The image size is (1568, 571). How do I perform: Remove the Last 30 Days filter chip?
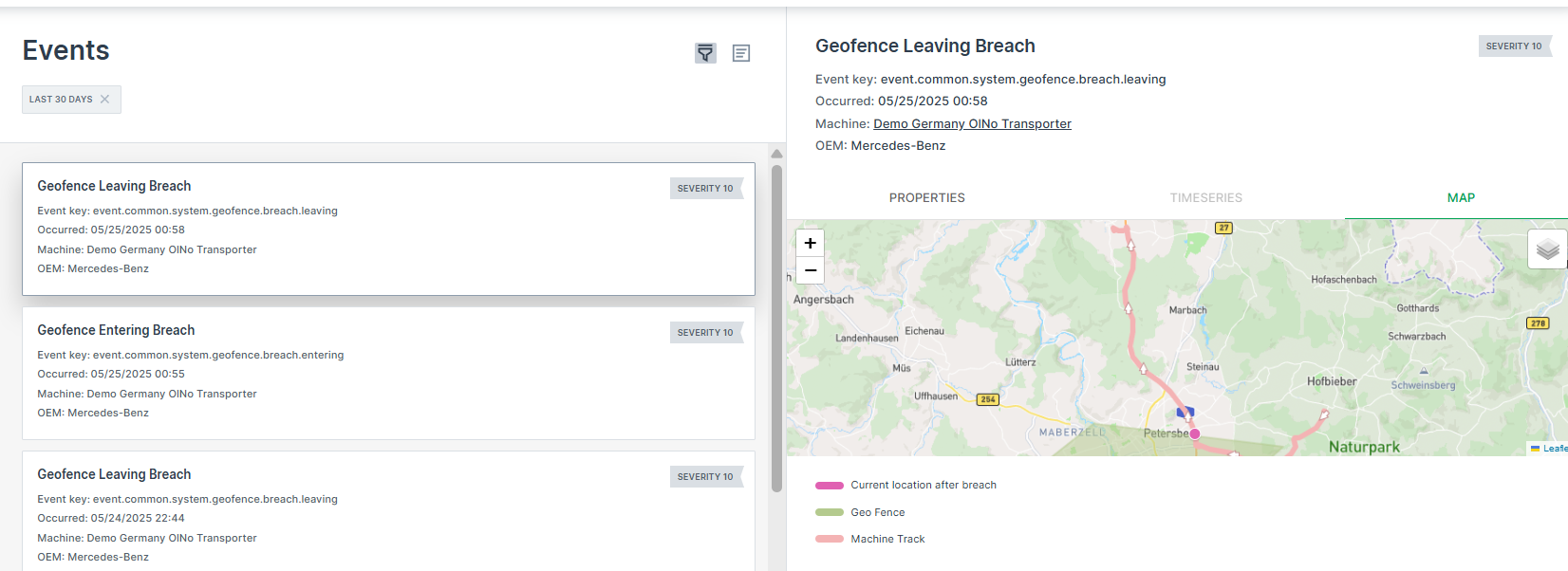[105, 100]
